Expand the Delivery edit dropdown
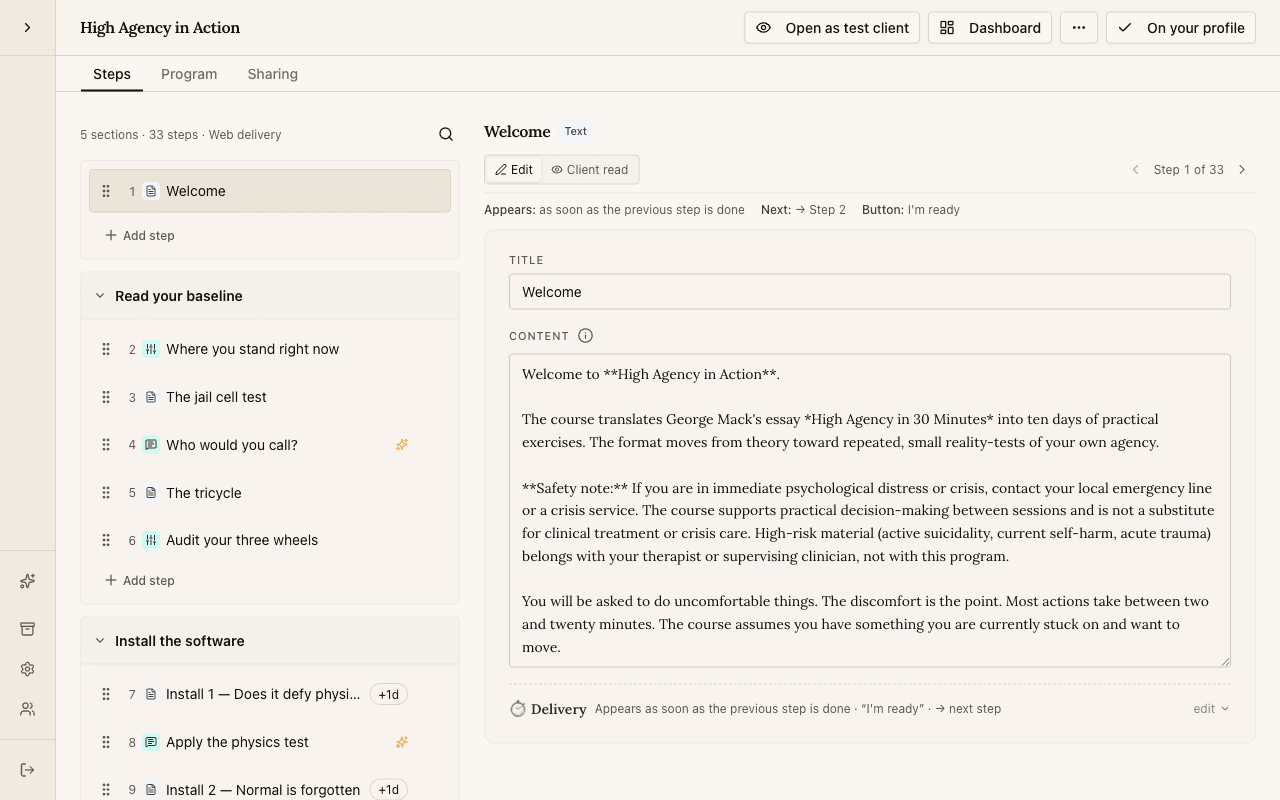1280x800 pixels. [x=1211, y=708]
